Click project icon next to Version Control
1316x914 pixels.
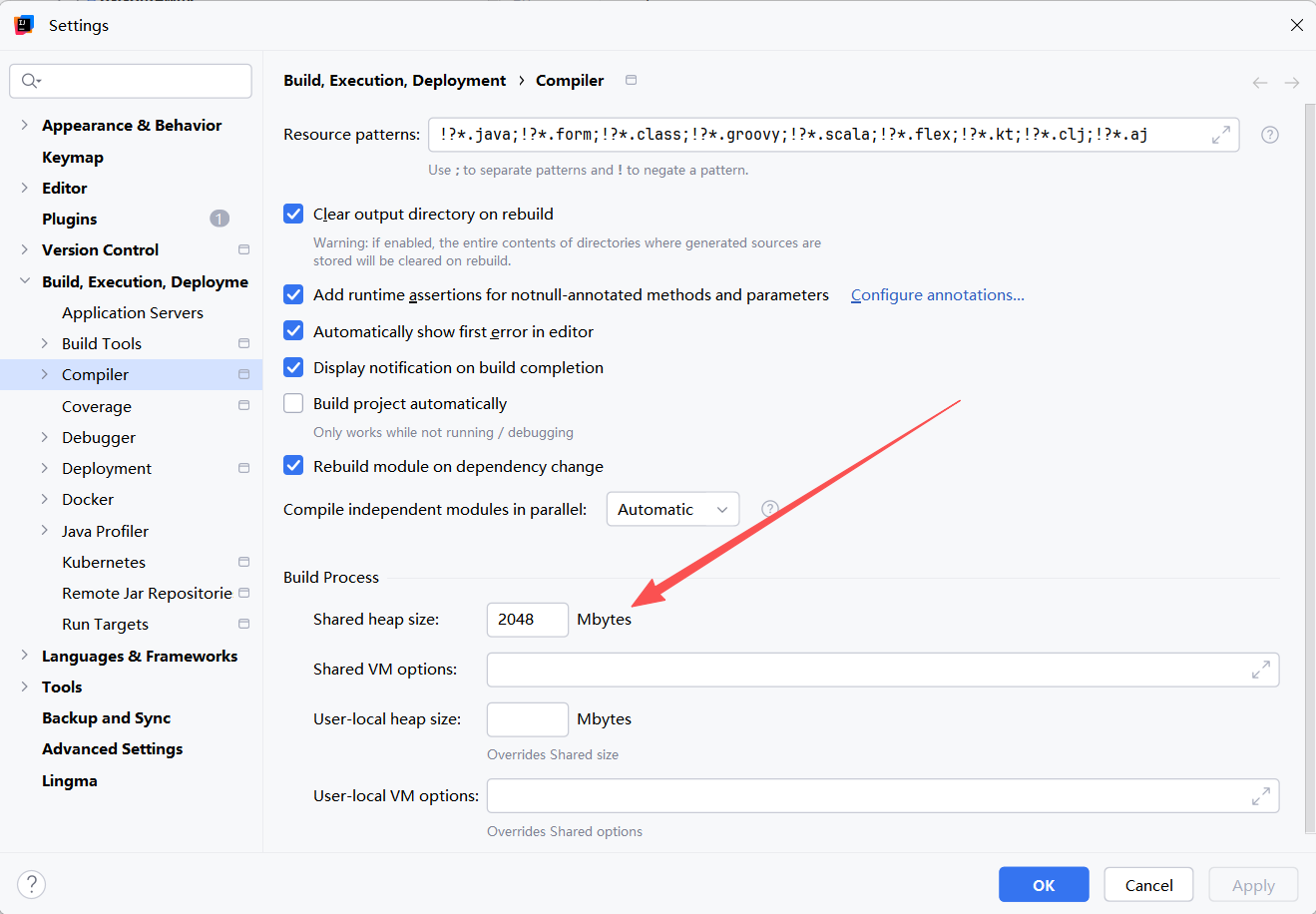(x=243, y=249)
